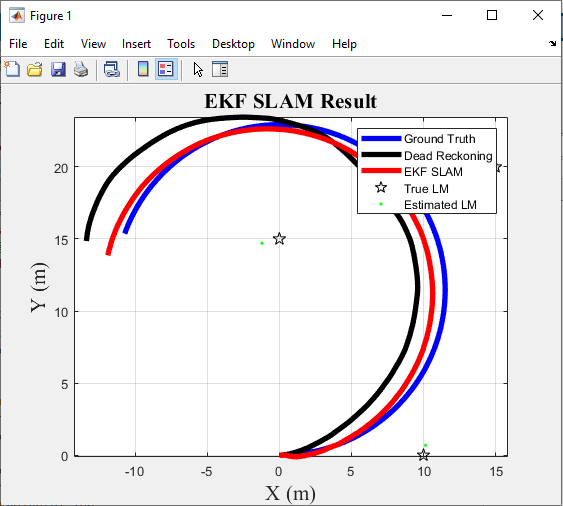The image size is (563, 506).
Task: Click the MATLAB logo in title bar
Action: tap(17, 15)
